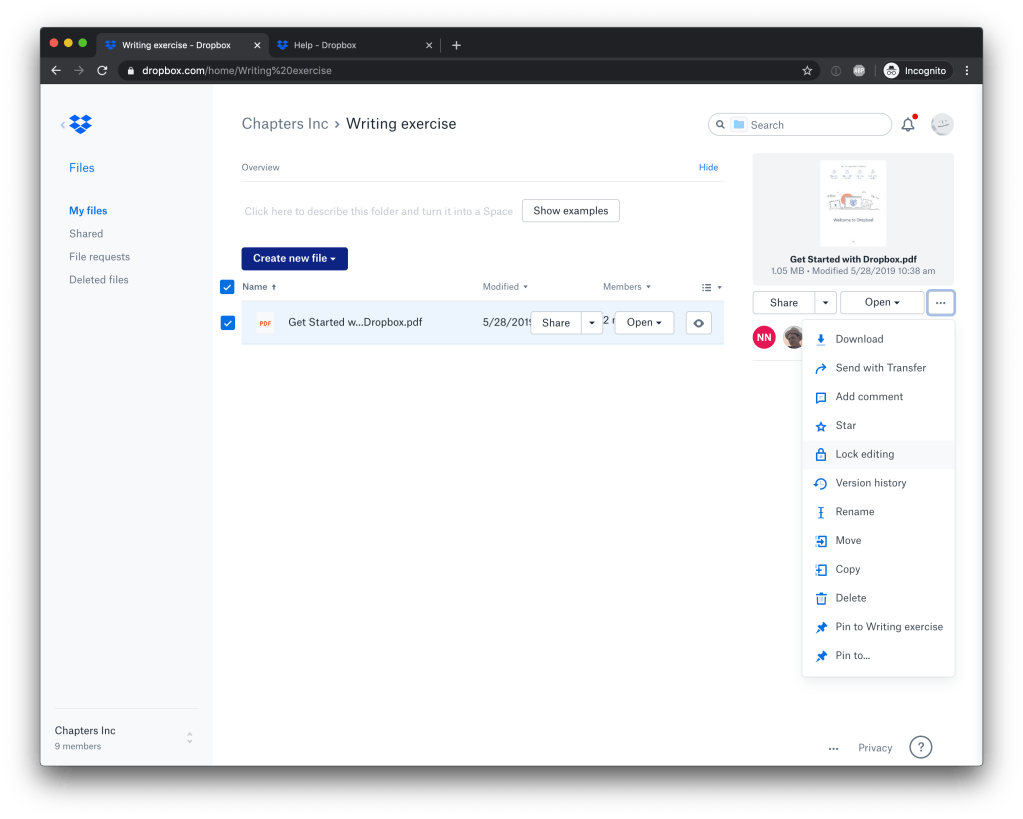
Task: Uncheck Get Started with Dropbox.pdf checkbox
Action: pos(228,323)
